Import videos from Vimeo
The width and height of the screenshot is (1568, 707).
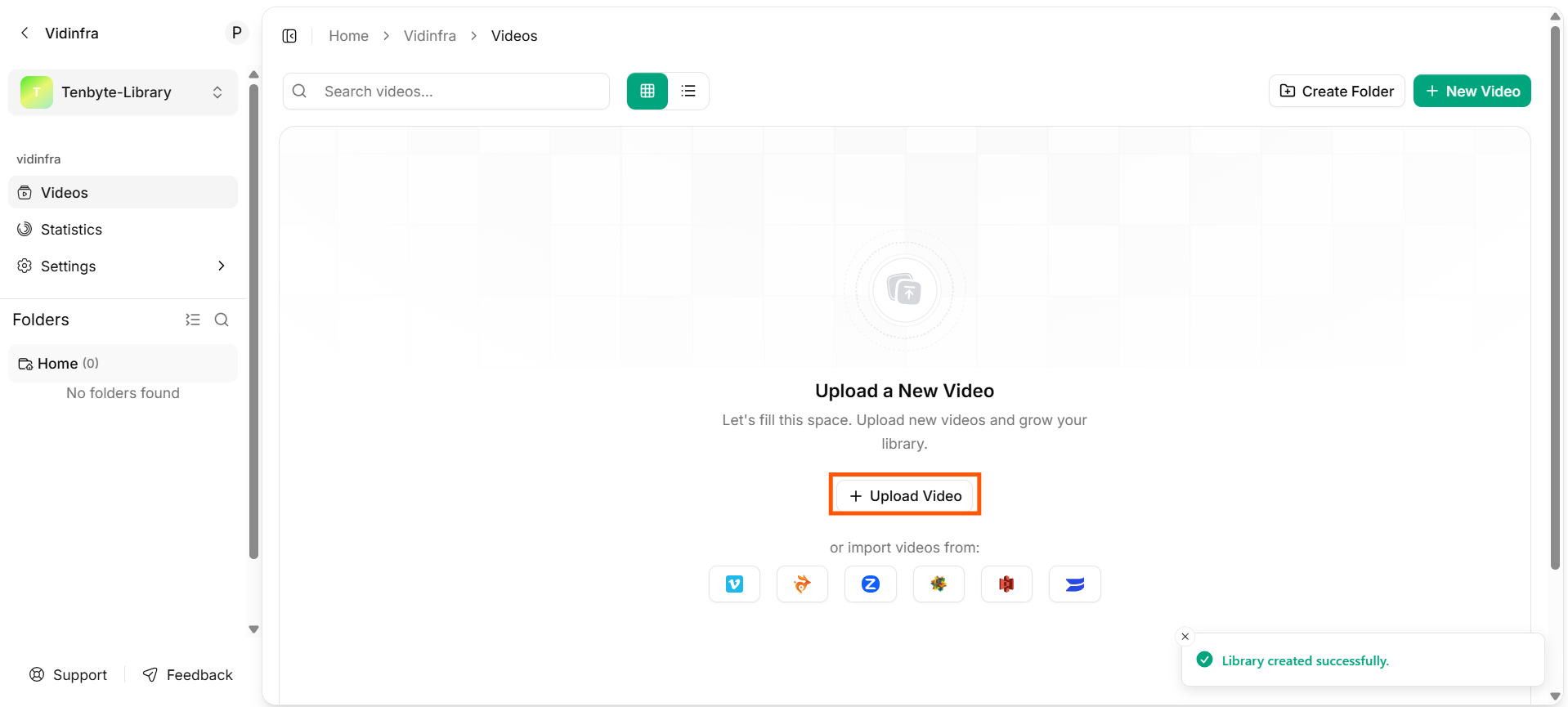[x=734, y=584]
